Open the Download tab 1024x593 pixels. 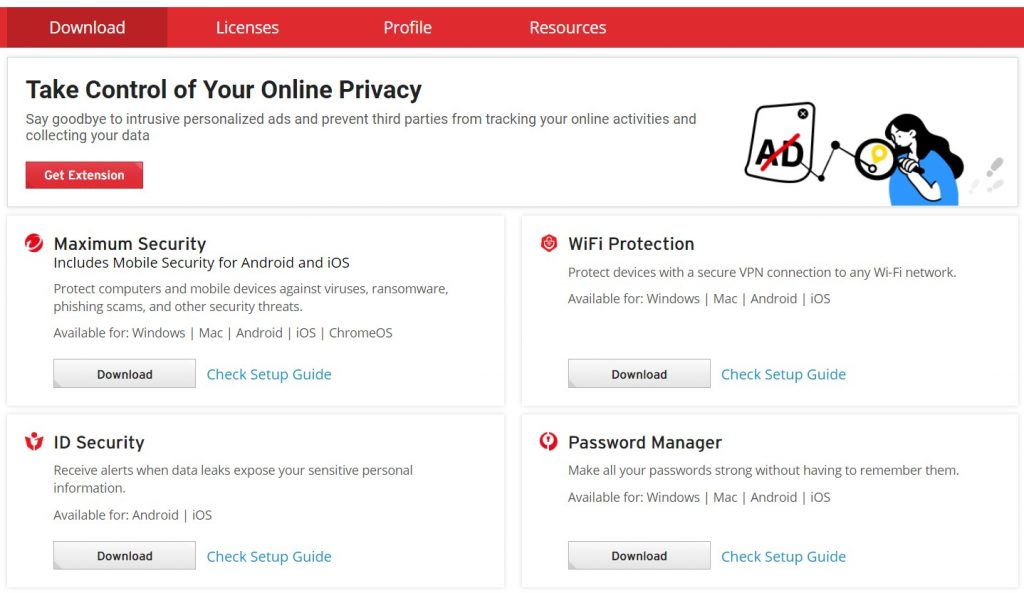(87, 27)
